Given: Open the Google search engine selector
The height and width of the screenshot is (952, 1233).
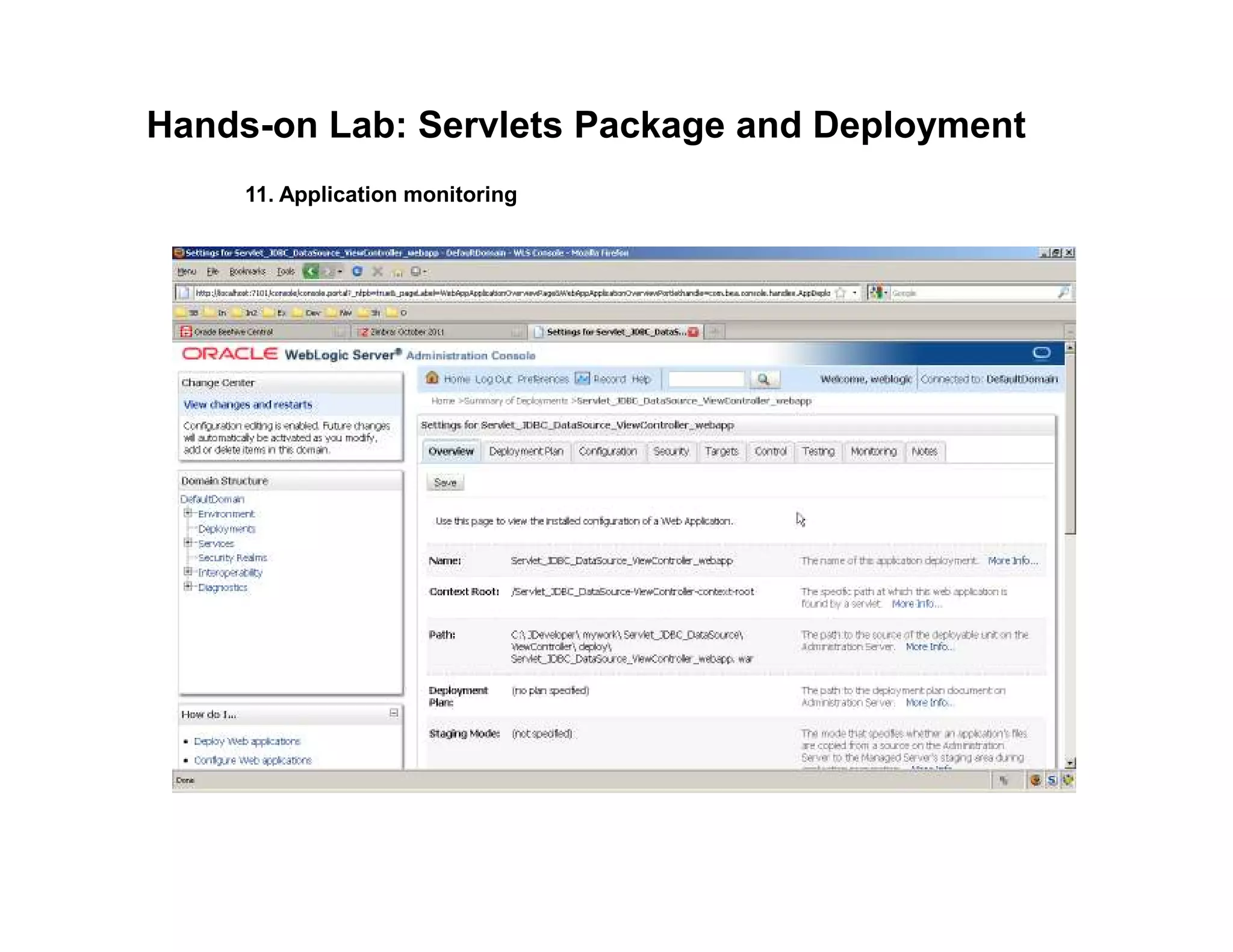Looking at the screenshot, I should (x=878, y=293).
